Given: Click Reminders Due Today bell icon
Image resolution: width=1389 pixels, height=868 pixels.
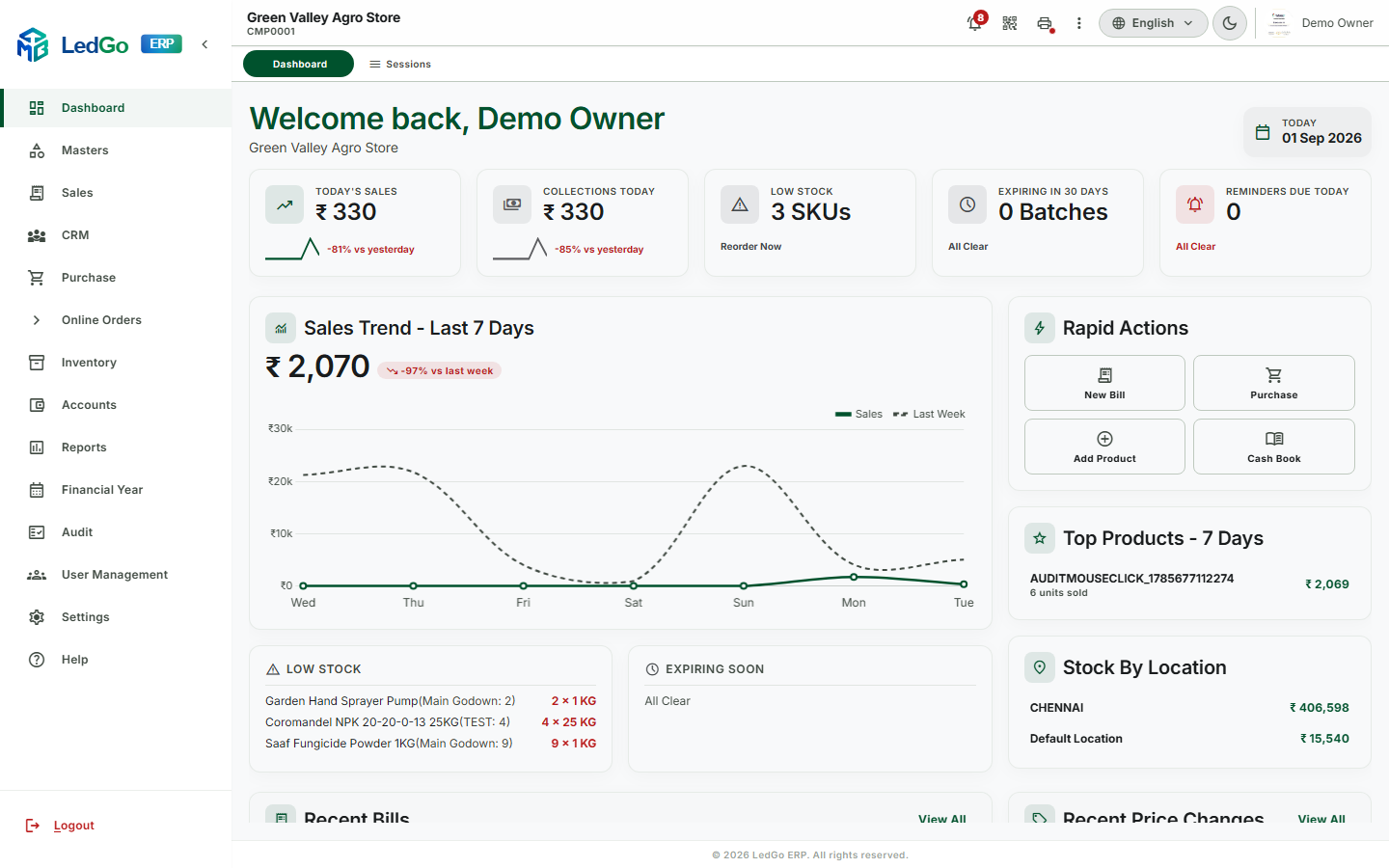Looking at the screenshot, I should point(1195,204).
